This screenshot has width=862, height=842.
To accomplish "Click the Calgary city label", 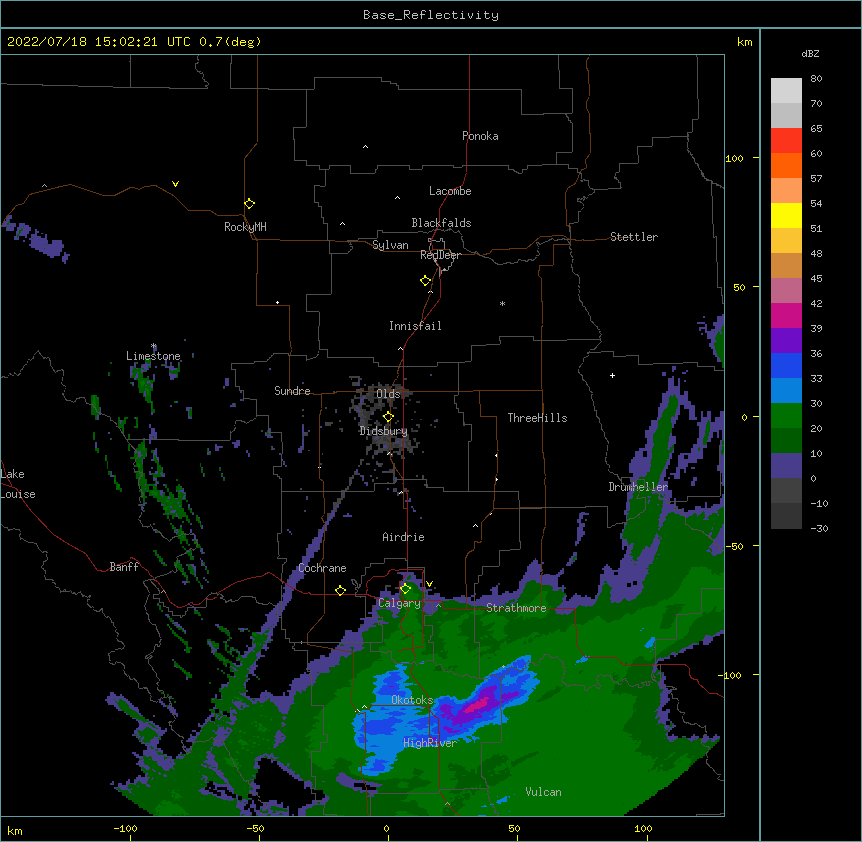I will pos(399,603).
